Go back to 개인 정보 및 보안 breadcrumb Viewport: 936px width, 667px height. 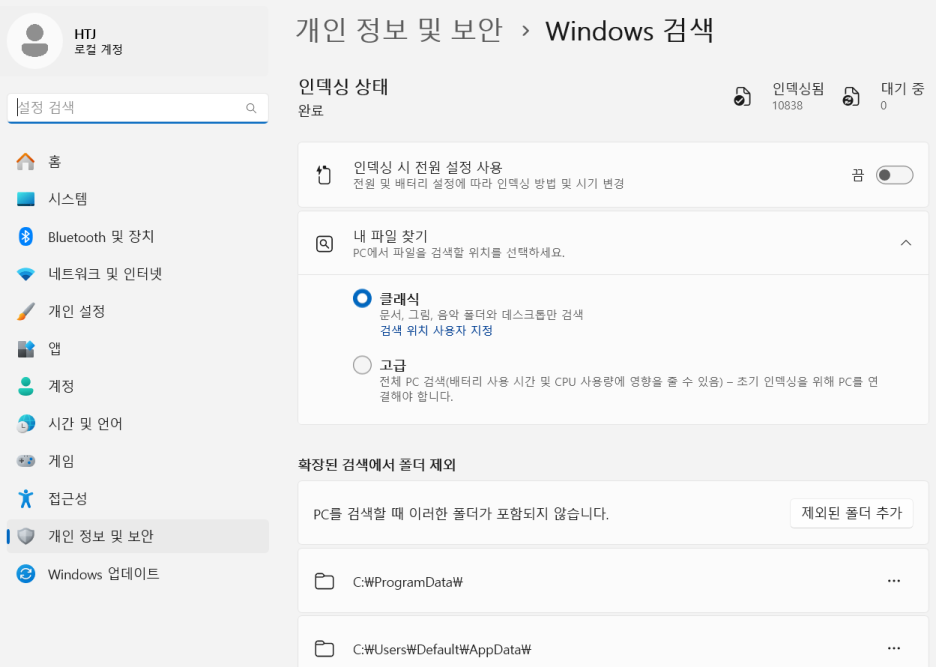(x=399, y=30)
